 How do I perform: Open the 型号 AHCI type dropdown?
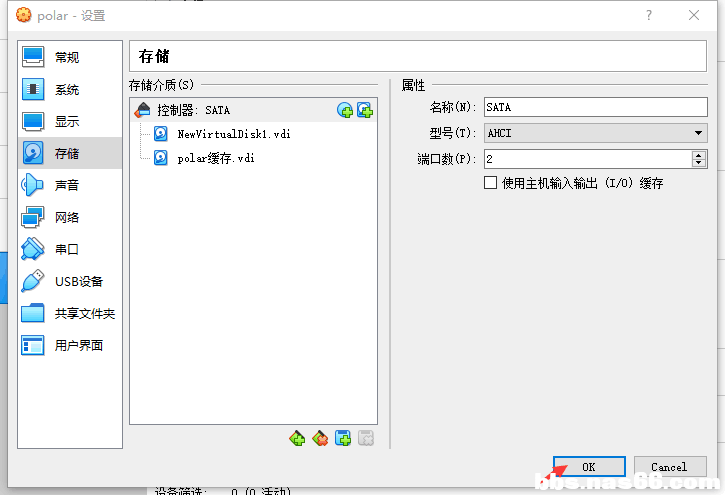pyautogui.click(x=596, y=133)
